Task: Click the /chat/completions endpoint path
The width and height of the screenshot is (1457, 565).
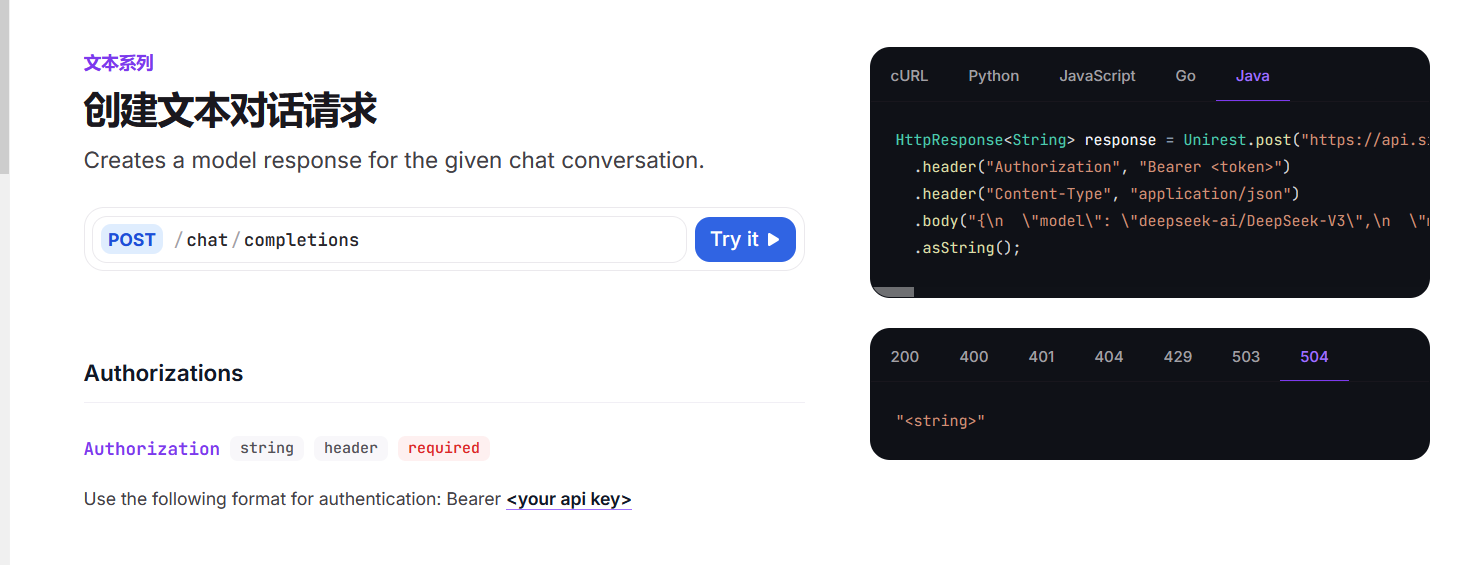Action: pos(266,240)
